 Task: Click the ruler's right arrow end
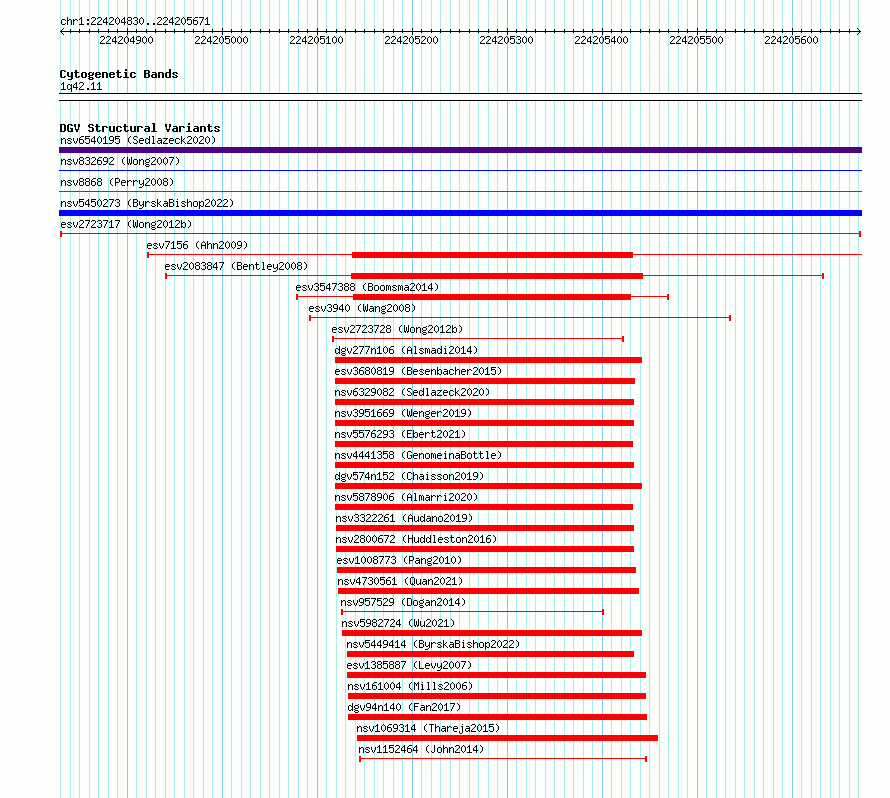tap(859, 32)
